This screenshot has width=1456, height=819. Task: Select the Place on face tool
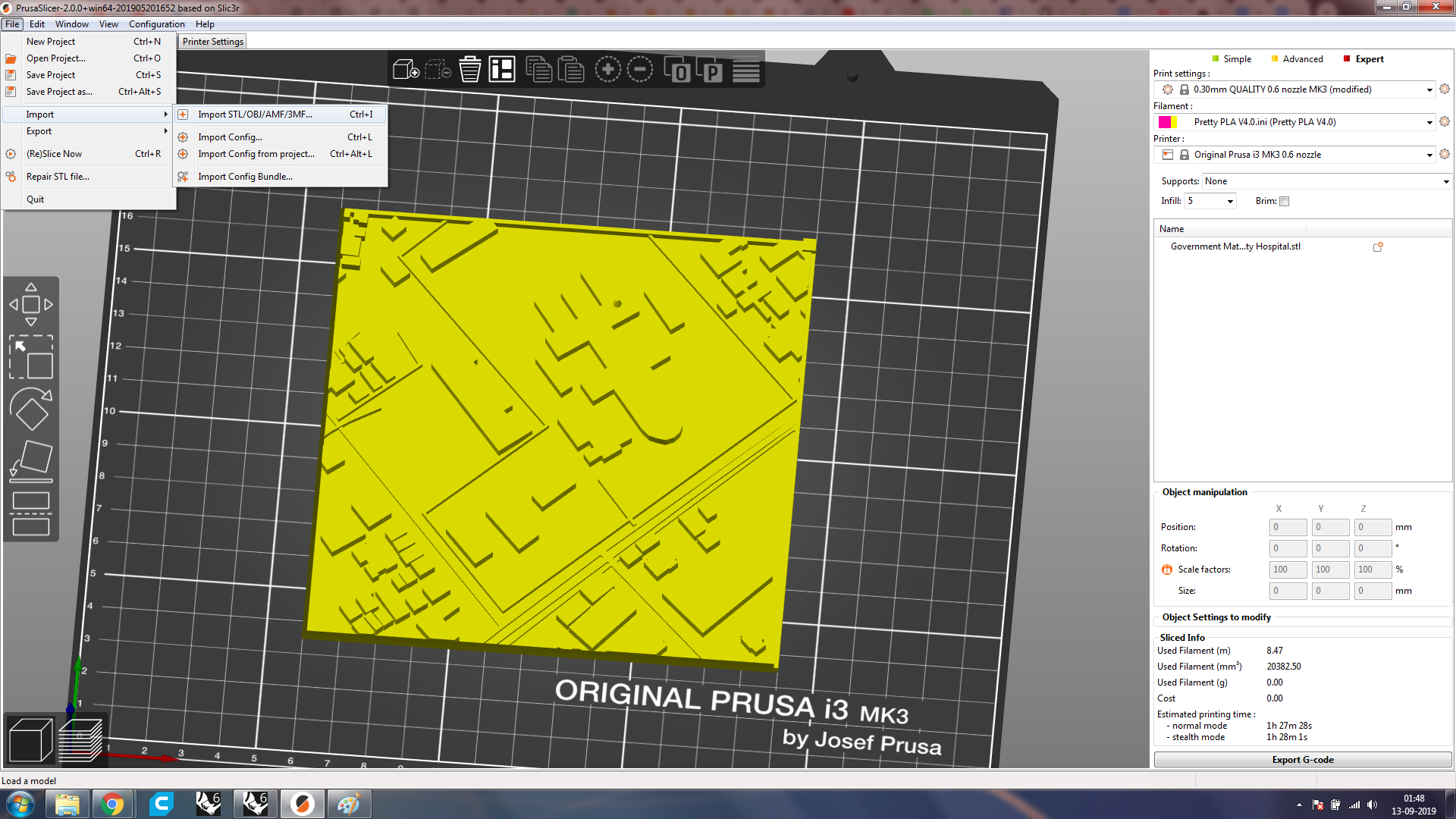[x=31, y=459]
